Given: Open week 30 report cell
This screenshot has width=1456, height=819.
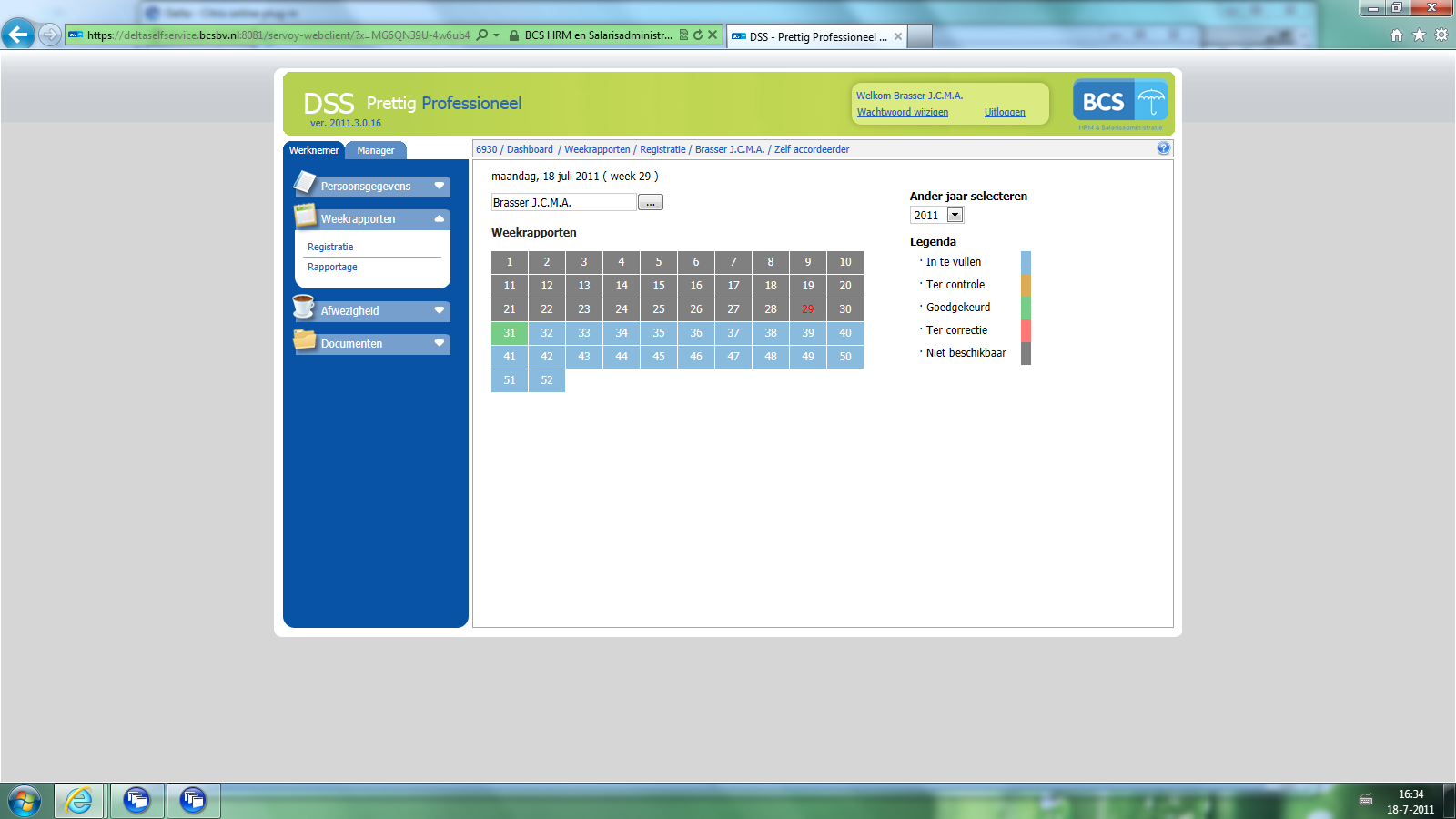Looking at the screenshot, I should (845, 309).
